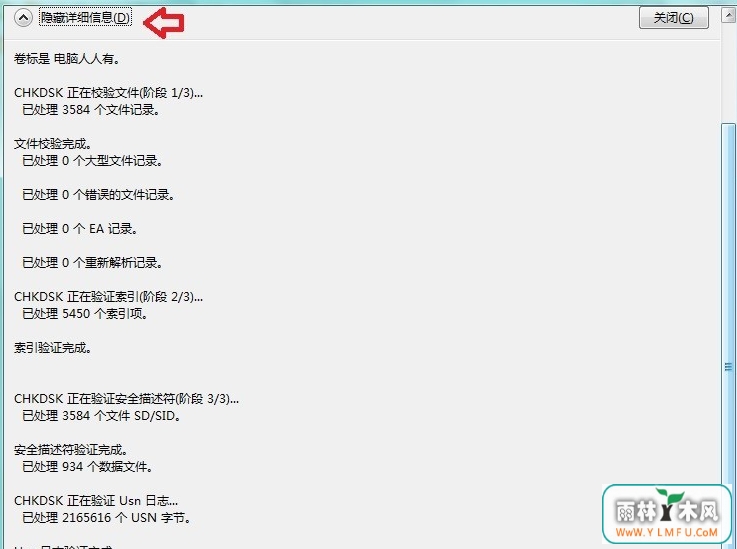The height and width of the screenshot is (549, 737).
Task: Click the line 已处理 0 个 EA 记录。
Action: click(79, 228)
